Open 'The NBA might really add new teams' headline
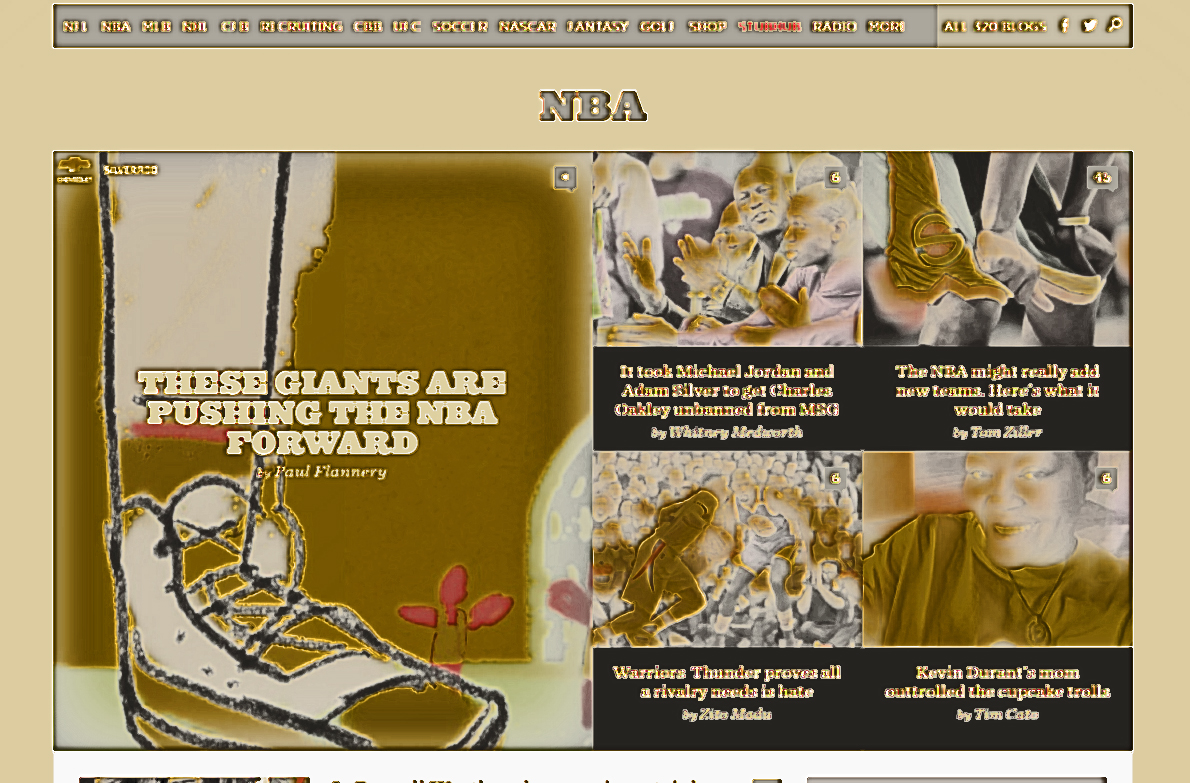 pyautogui.click(x=997, y=390)
